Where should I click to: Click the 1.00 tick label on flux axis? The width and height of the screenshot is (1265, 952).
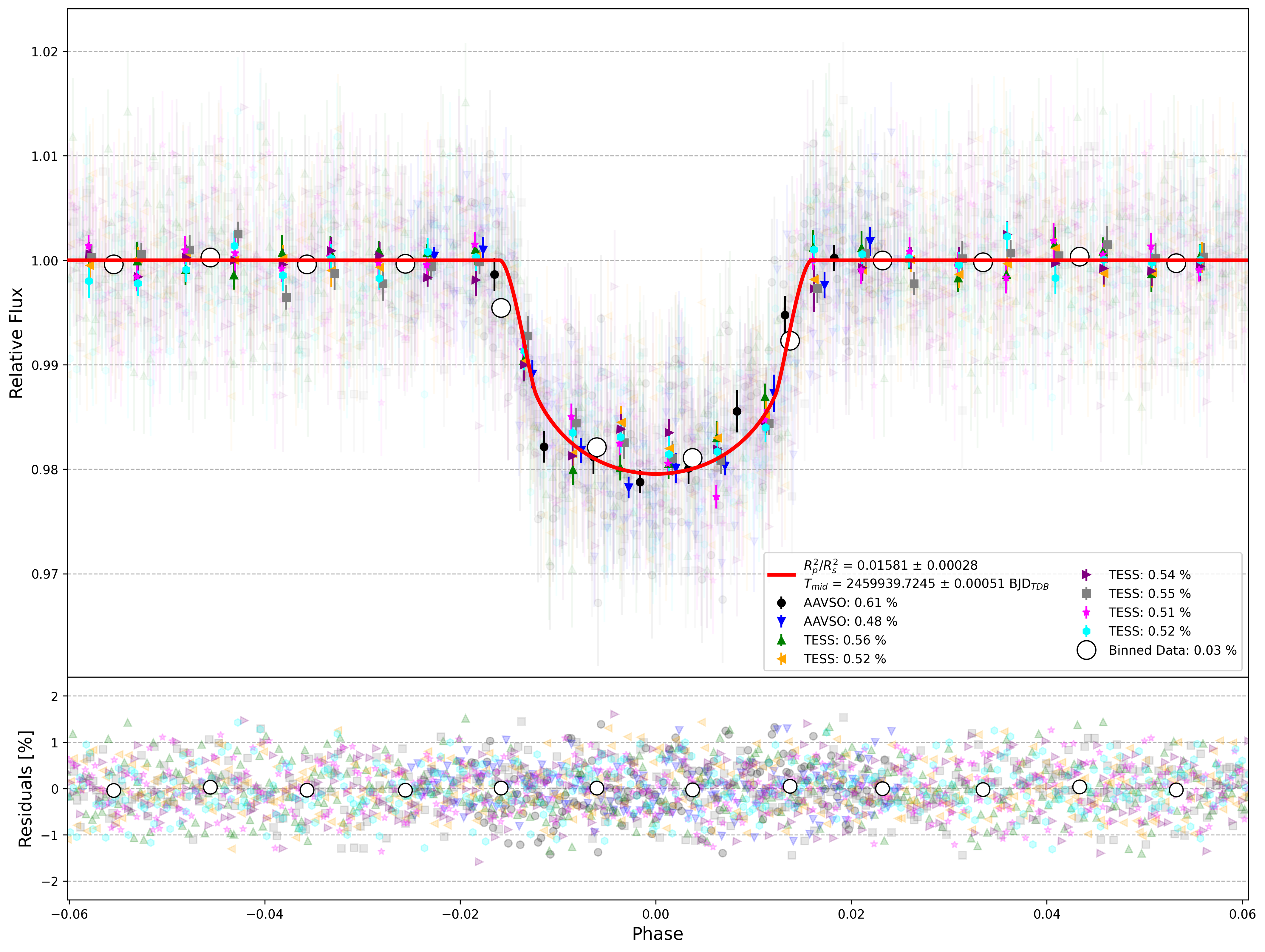45,261
